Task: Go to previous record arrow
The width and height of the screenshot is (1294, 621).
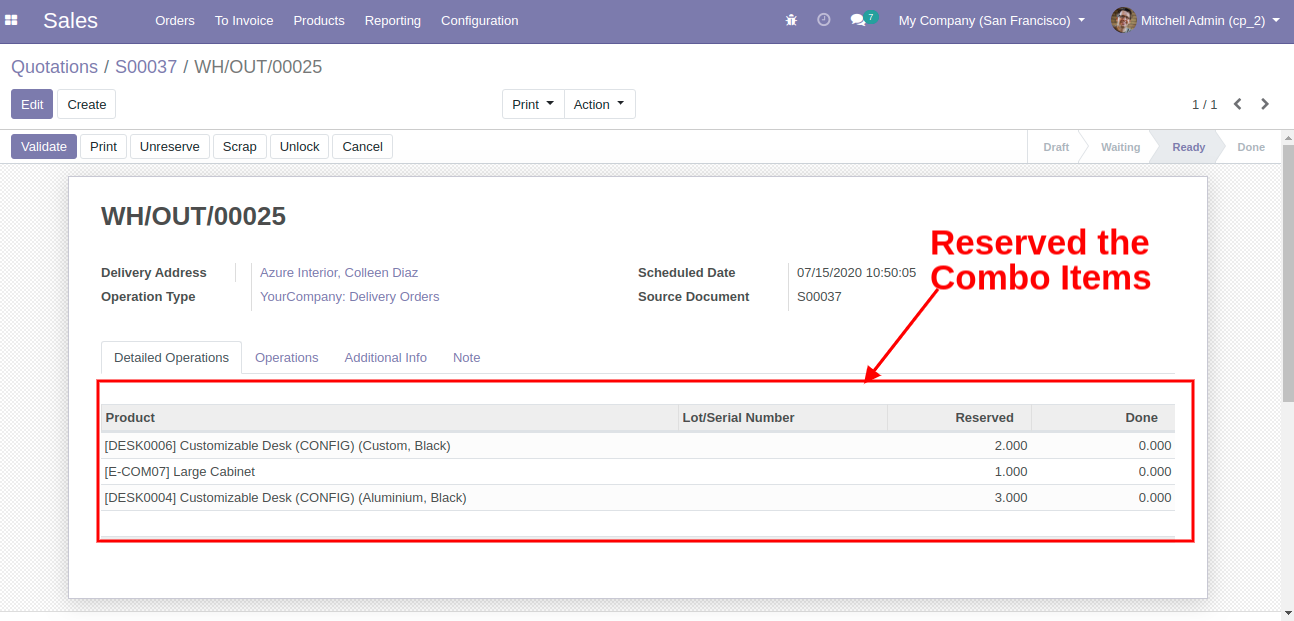Action: 1238,104
